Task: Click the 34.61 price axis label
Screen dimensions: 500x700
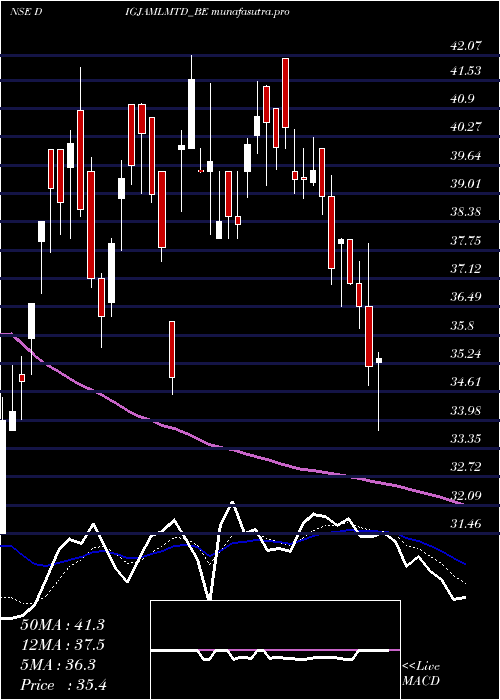Action: (467, 382)
